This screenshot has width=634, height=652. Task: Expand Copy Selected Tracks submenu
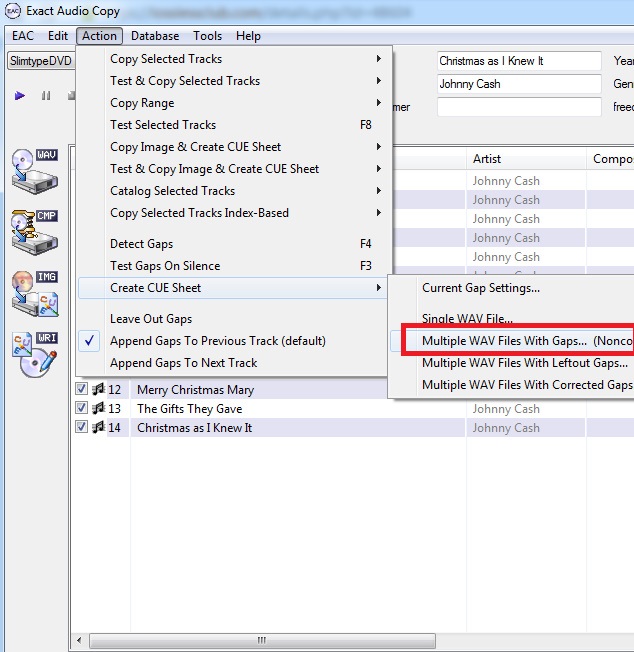pyautogui.click(x=233, y=59)
